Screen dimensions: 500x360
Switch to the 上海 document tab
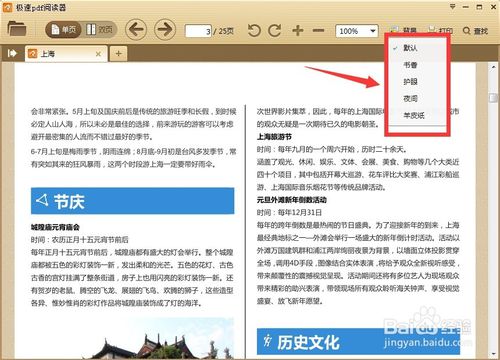[66, 54]
